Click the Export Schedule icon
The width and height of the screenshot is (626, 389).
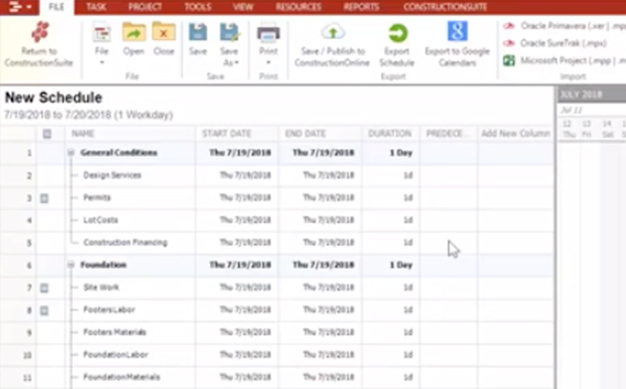[x=397, y=33]
